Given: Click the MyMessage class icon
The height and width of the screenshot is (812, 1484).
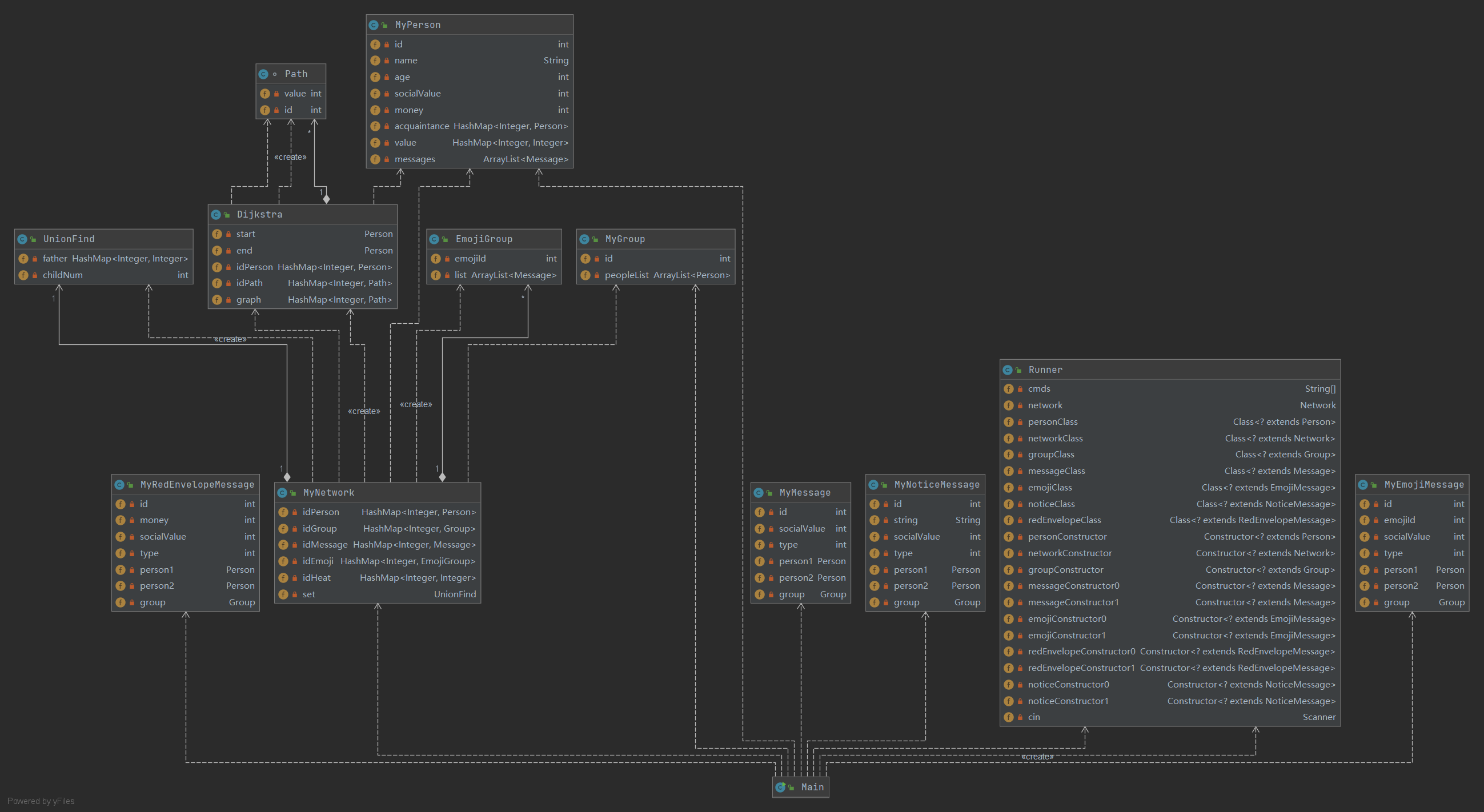Looking at the screenshot, I should [x=759, y=493].
